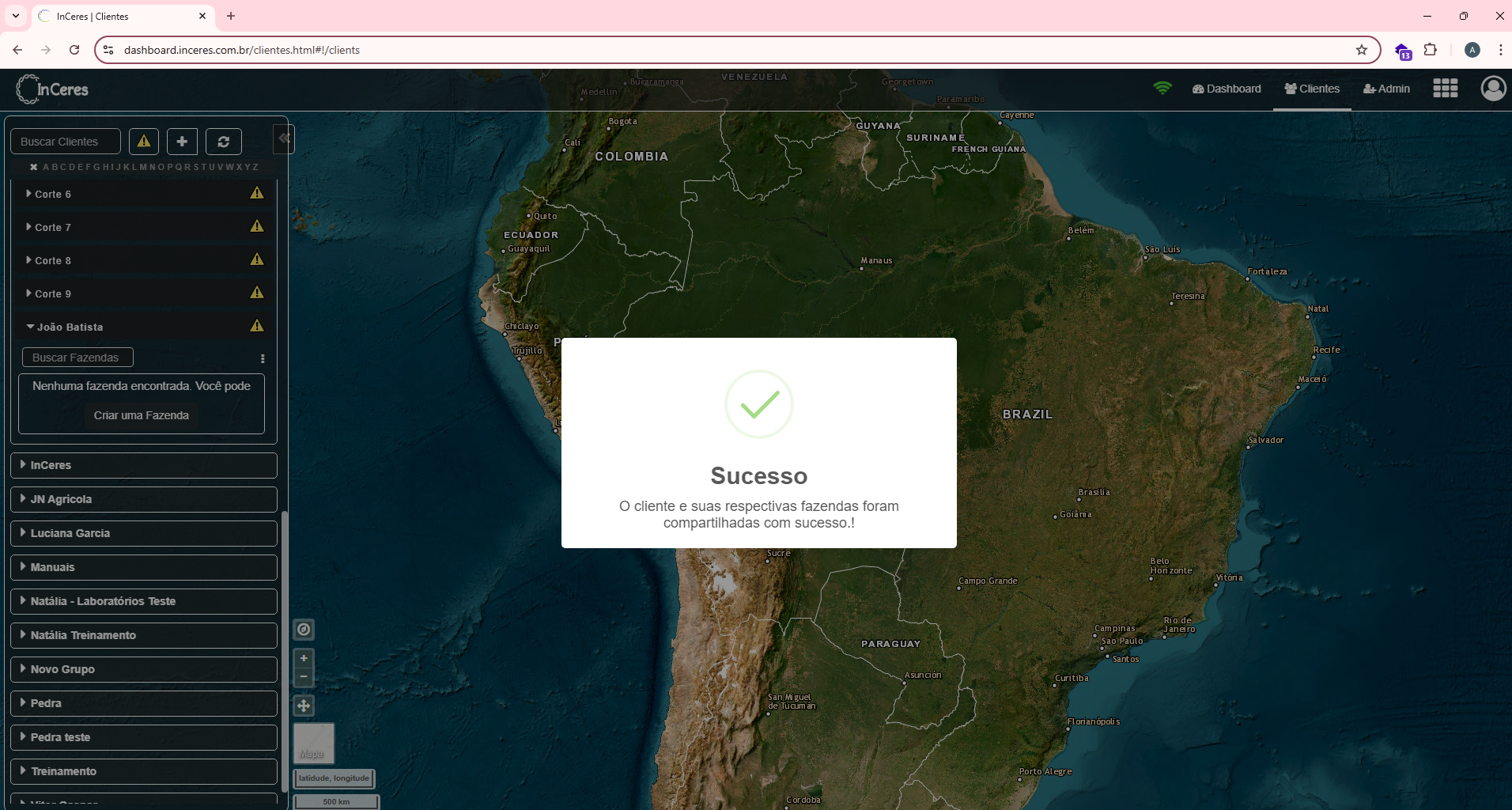Viewport: 1512px width, 810px height.
Task: Click the 500 km map scale bar
Action: (336, 801)
